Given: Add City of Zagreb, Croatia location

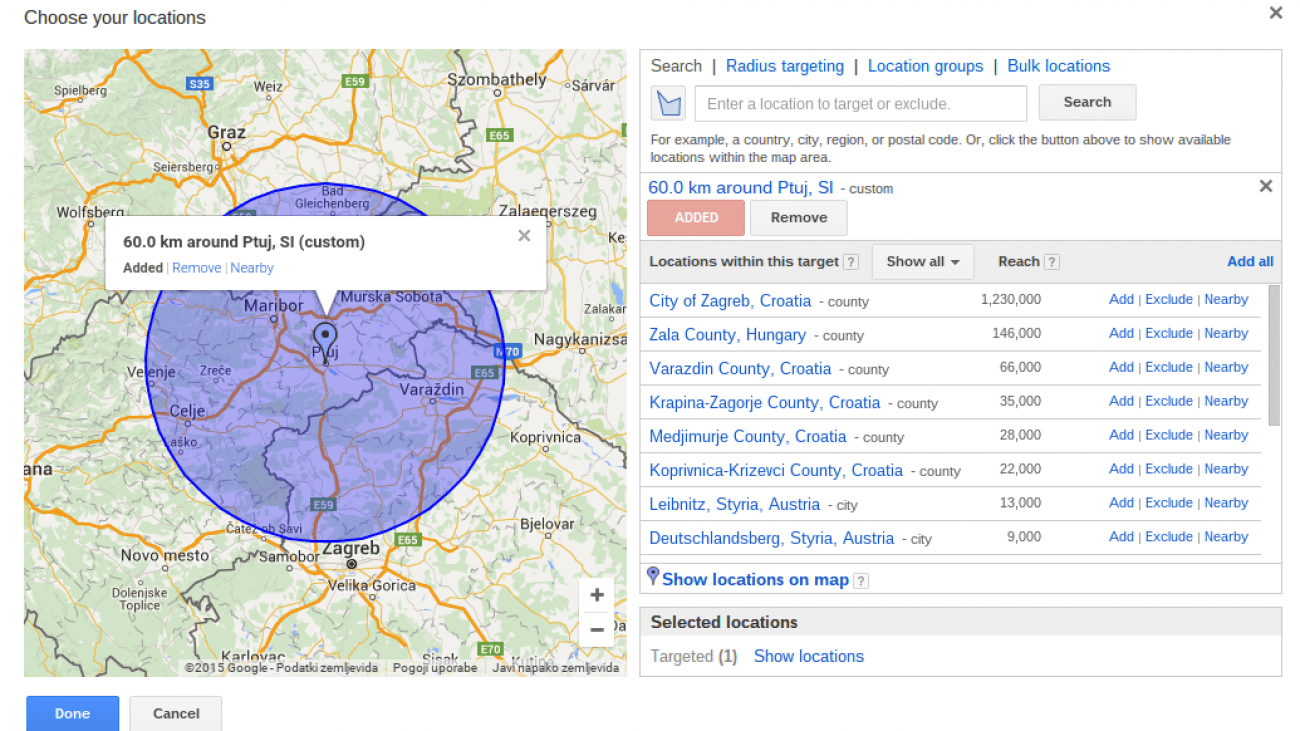Looking at the screenshot, I should [1120, 299].
